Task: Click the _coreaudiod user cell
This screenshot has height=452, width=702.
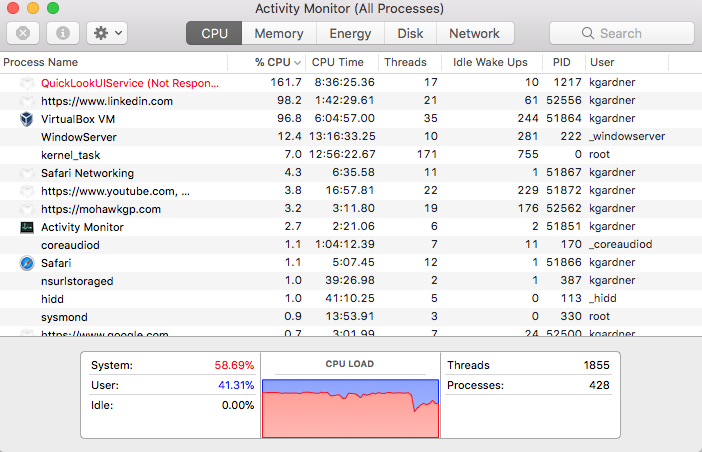Action: pos(621,244)
